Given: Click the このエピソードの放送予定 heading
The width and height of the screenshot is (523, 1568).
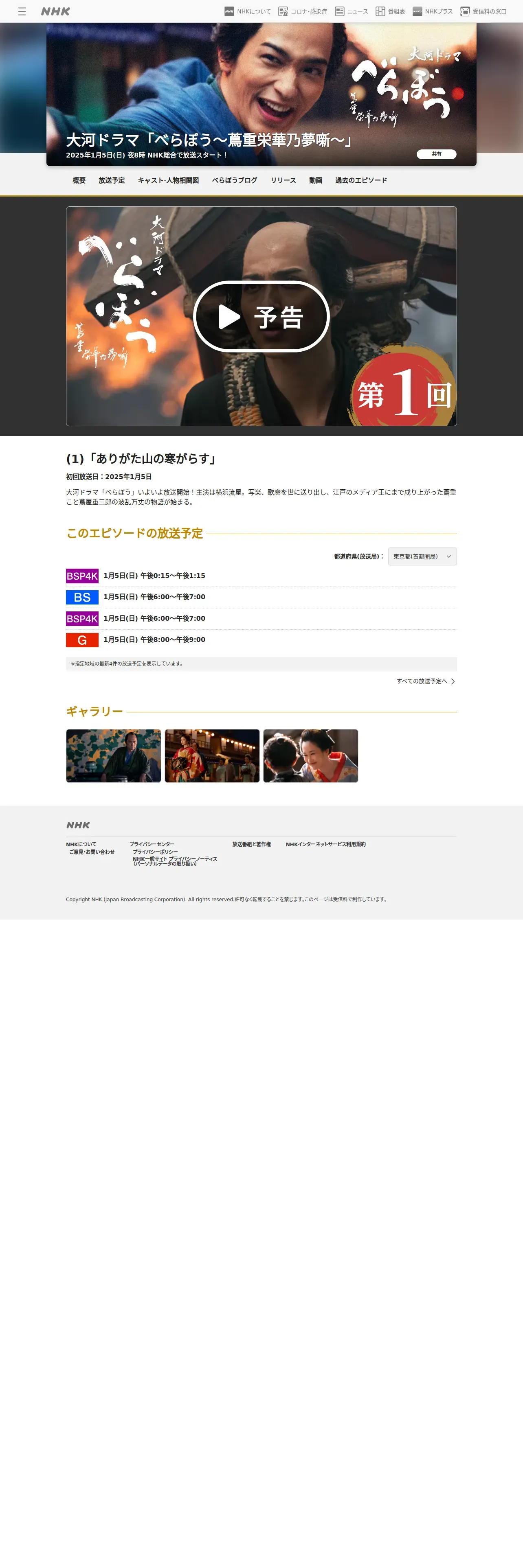Looking at the screenshot, I should (x=134, y=533).
